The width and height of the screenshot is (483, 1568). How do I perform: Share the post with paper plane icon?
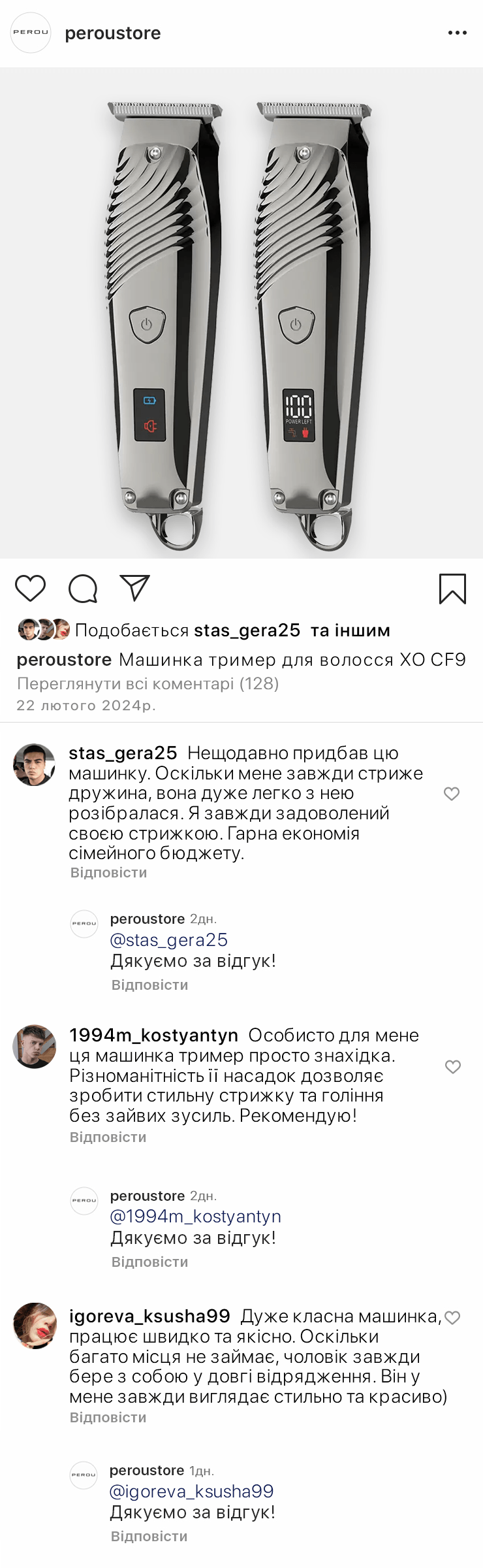coord(135,588)
